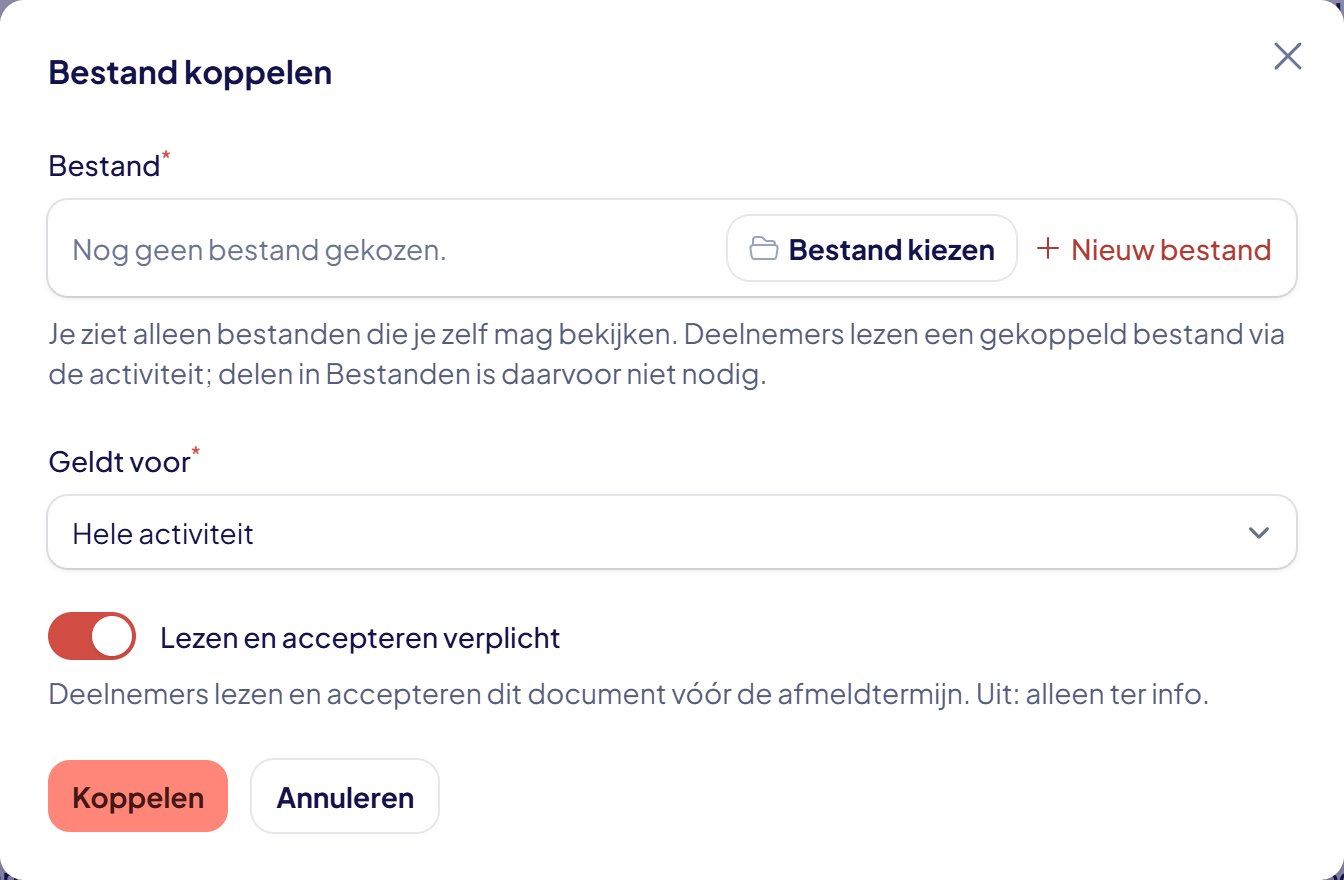Close the Bestand koppelen dialog
1344x880 pixels.
(1287, 57)
